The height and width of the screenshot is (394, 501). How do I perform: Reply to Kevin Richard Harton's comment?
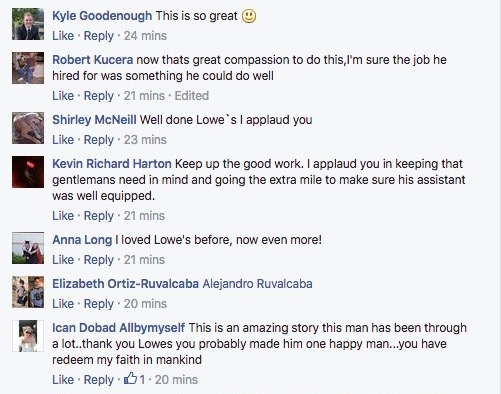click(x=99, y=216)
